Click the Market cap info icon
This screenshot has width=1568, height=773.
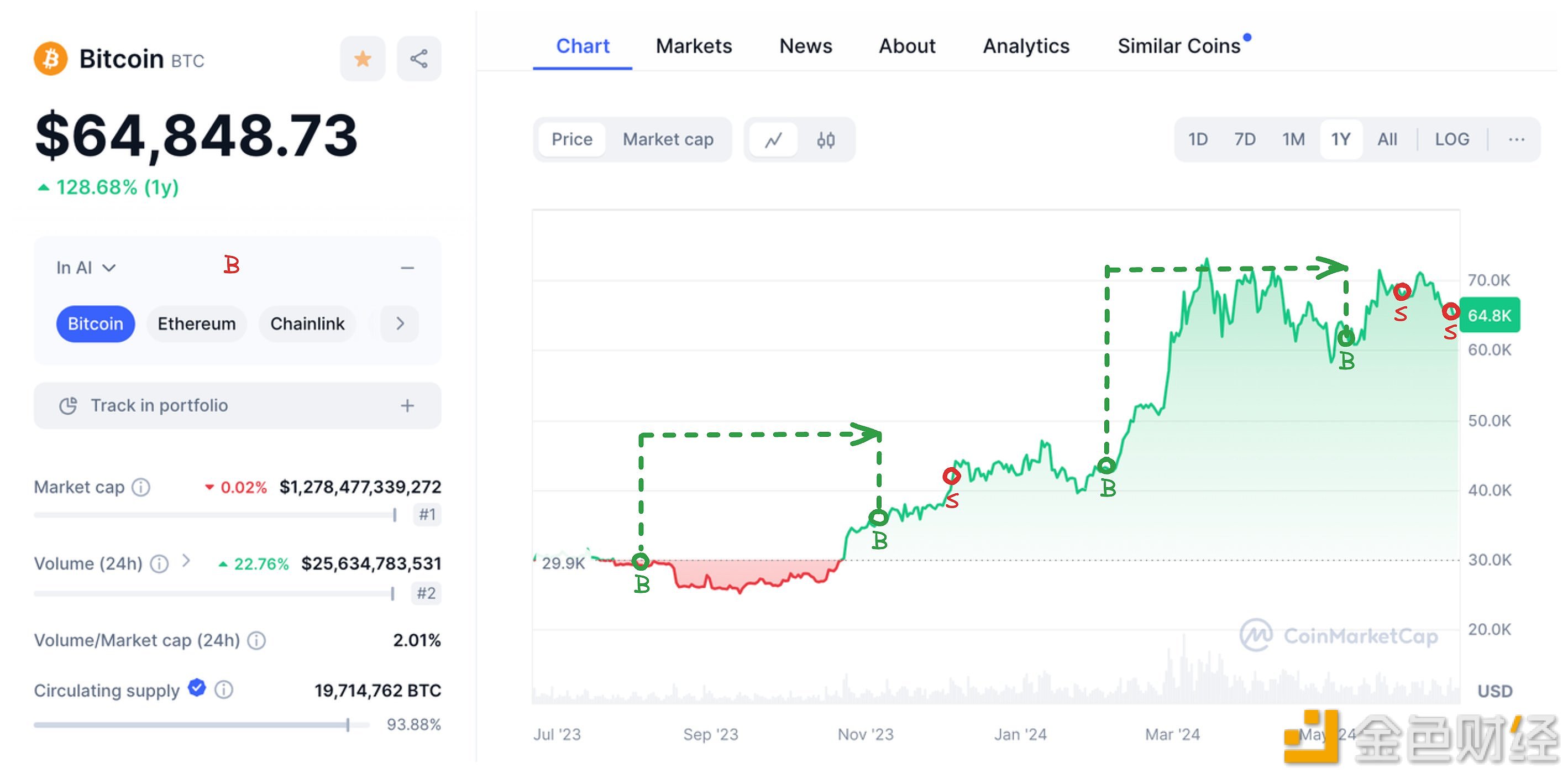coord(141,487)
